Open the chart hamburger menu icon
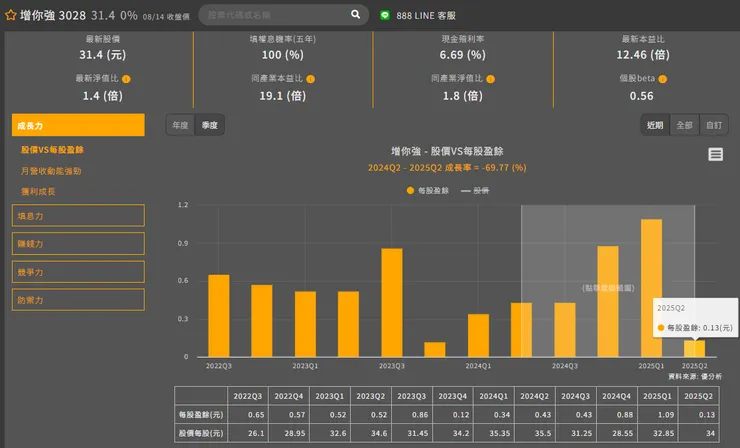The width and height of the screenshot is (740, 448). pyautogui.click(x=715, y=154)
